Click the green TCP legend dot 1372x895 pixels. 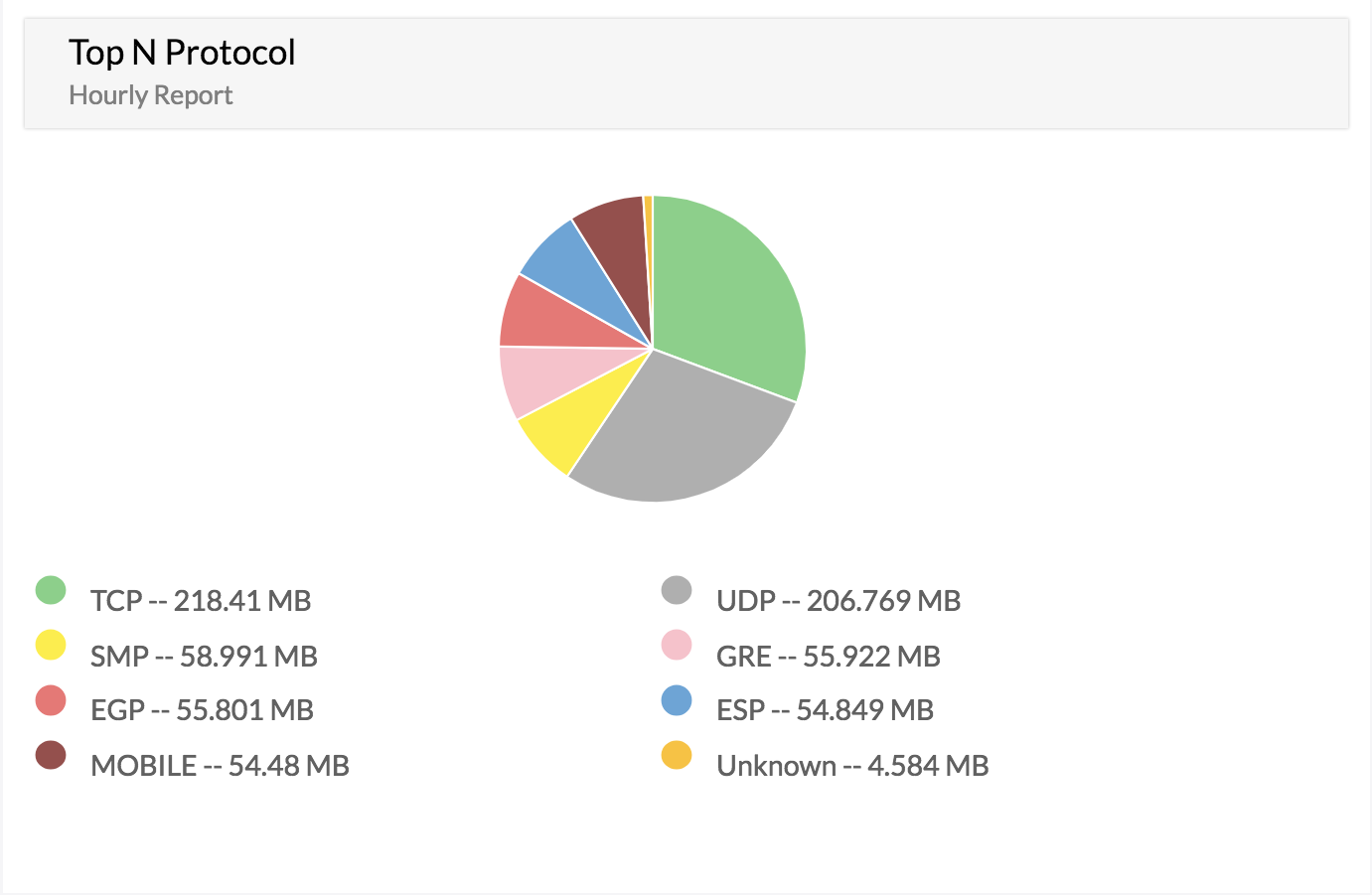(x=51, y=590)
